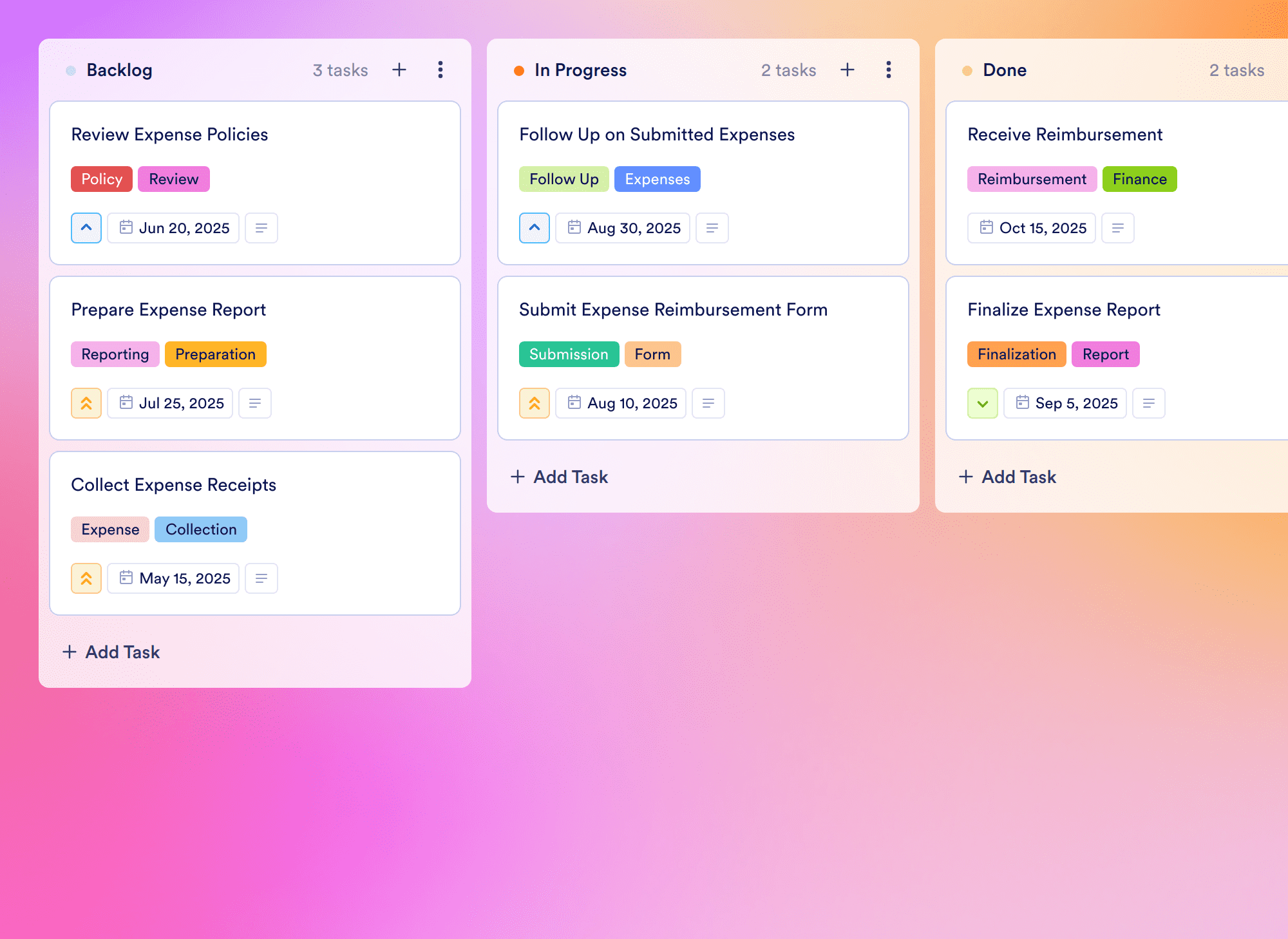Edit the Jun 20, 2025 due date

pos(173,228)
